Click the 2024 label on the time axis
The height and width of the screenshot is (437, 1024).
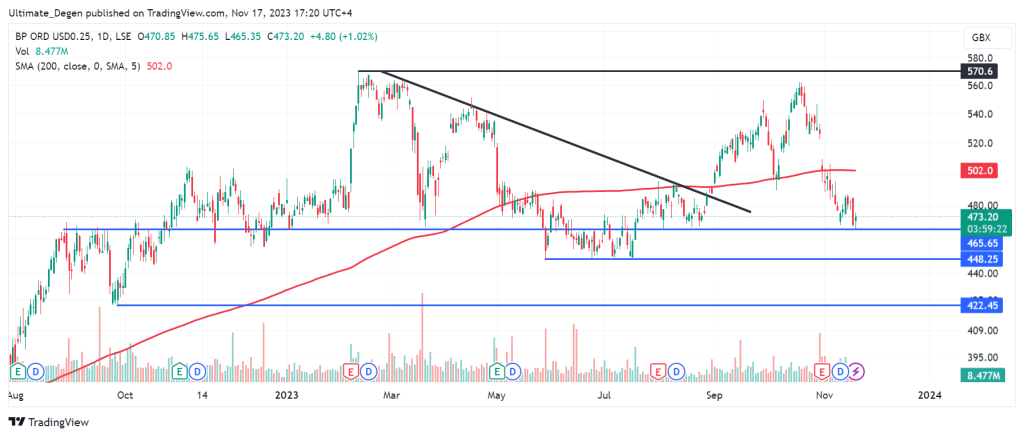[x=929, y=395]
